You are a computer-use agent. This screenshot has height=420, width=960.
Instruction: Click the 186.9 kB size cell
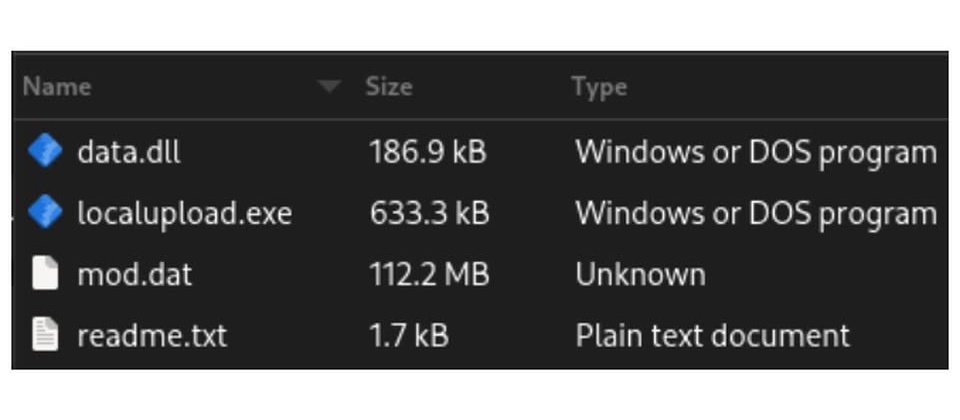pyautogui.click(x=428, y=151)
